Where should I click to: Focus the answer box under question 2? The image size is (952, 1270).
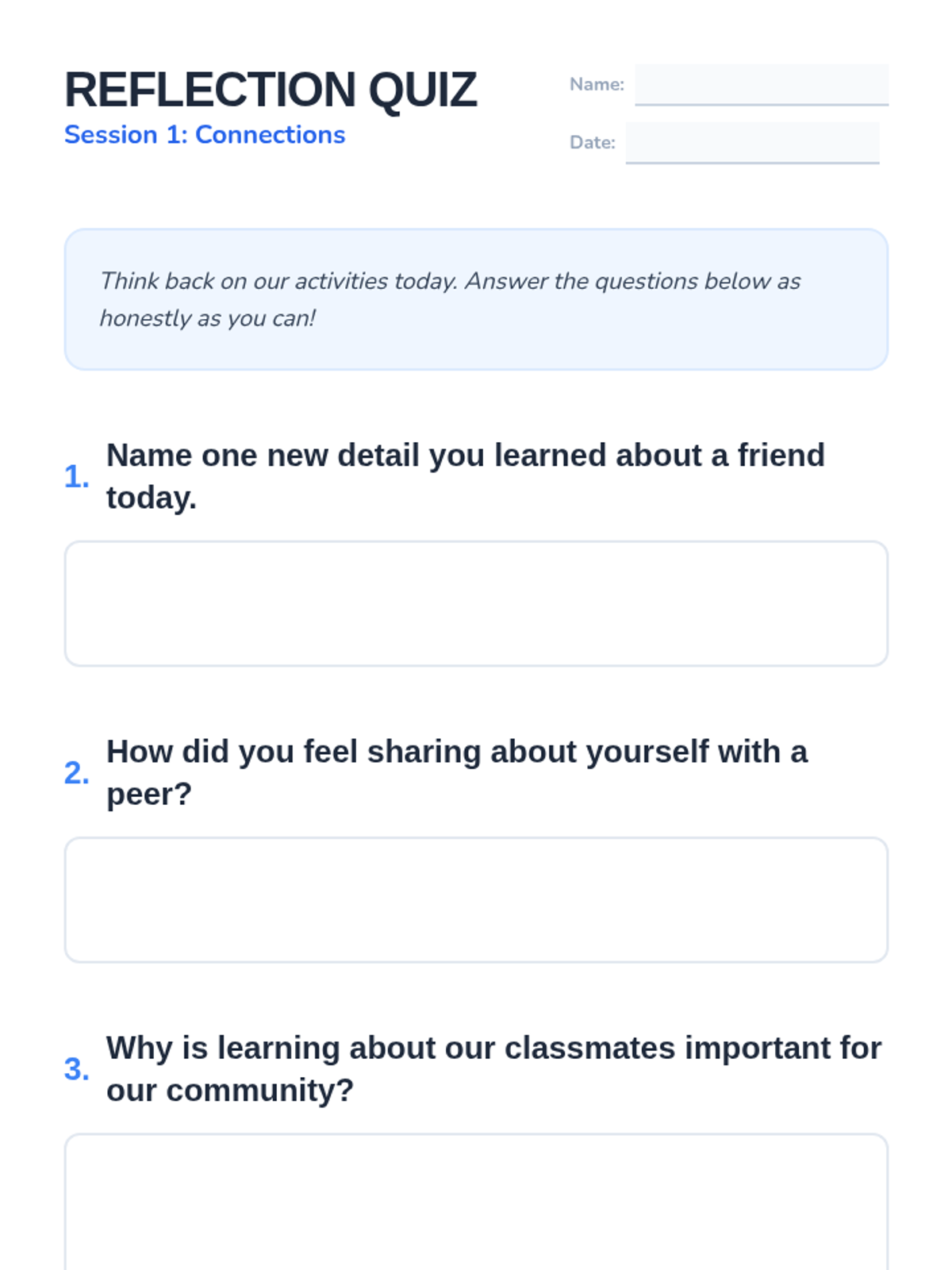click(x=476, y=899)
